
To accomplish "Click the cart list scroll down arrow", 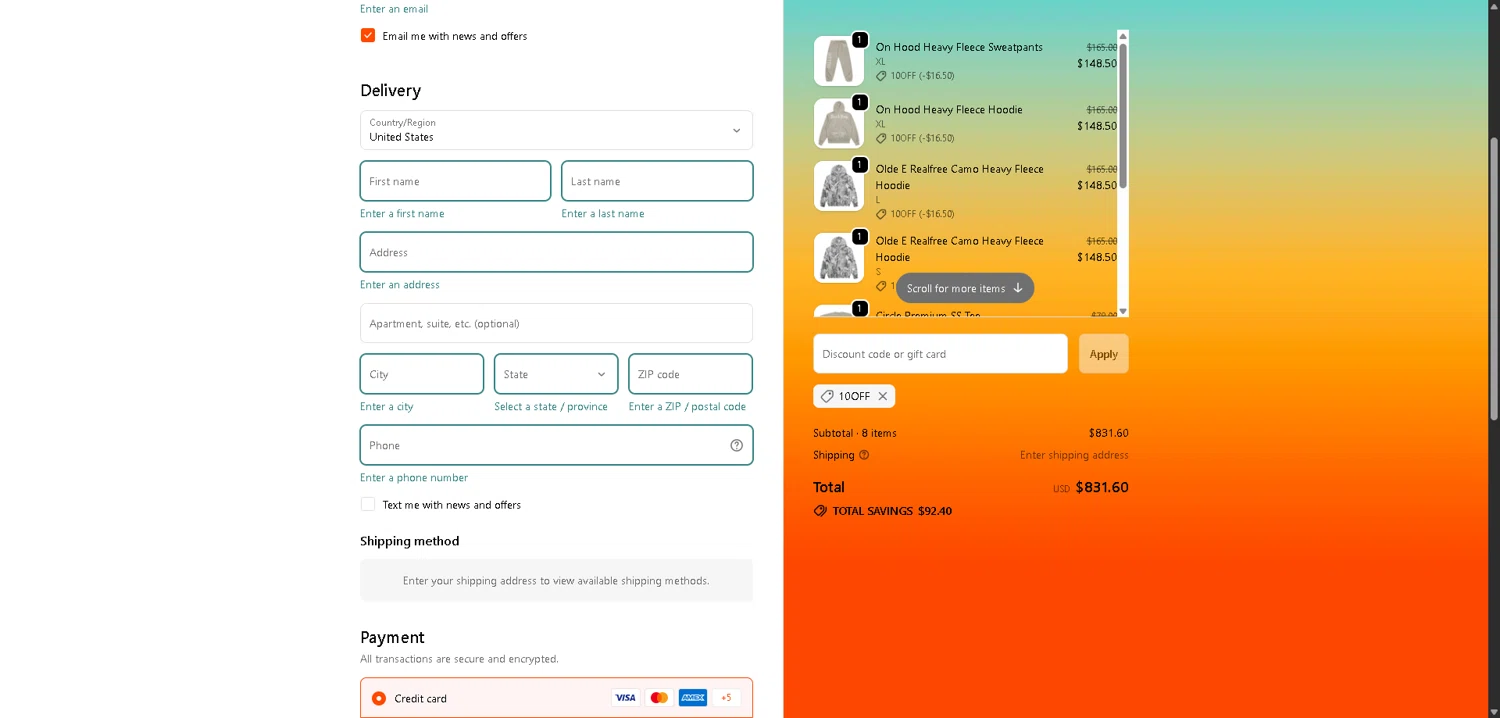I will coord(1123,311).
